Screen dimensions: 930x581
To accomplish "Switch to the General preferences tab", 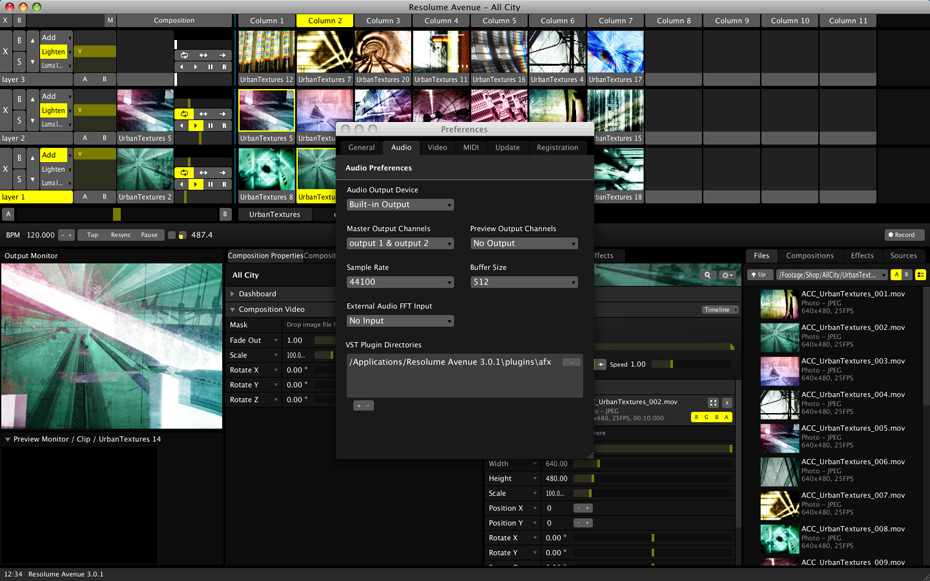I will point(361,148).
